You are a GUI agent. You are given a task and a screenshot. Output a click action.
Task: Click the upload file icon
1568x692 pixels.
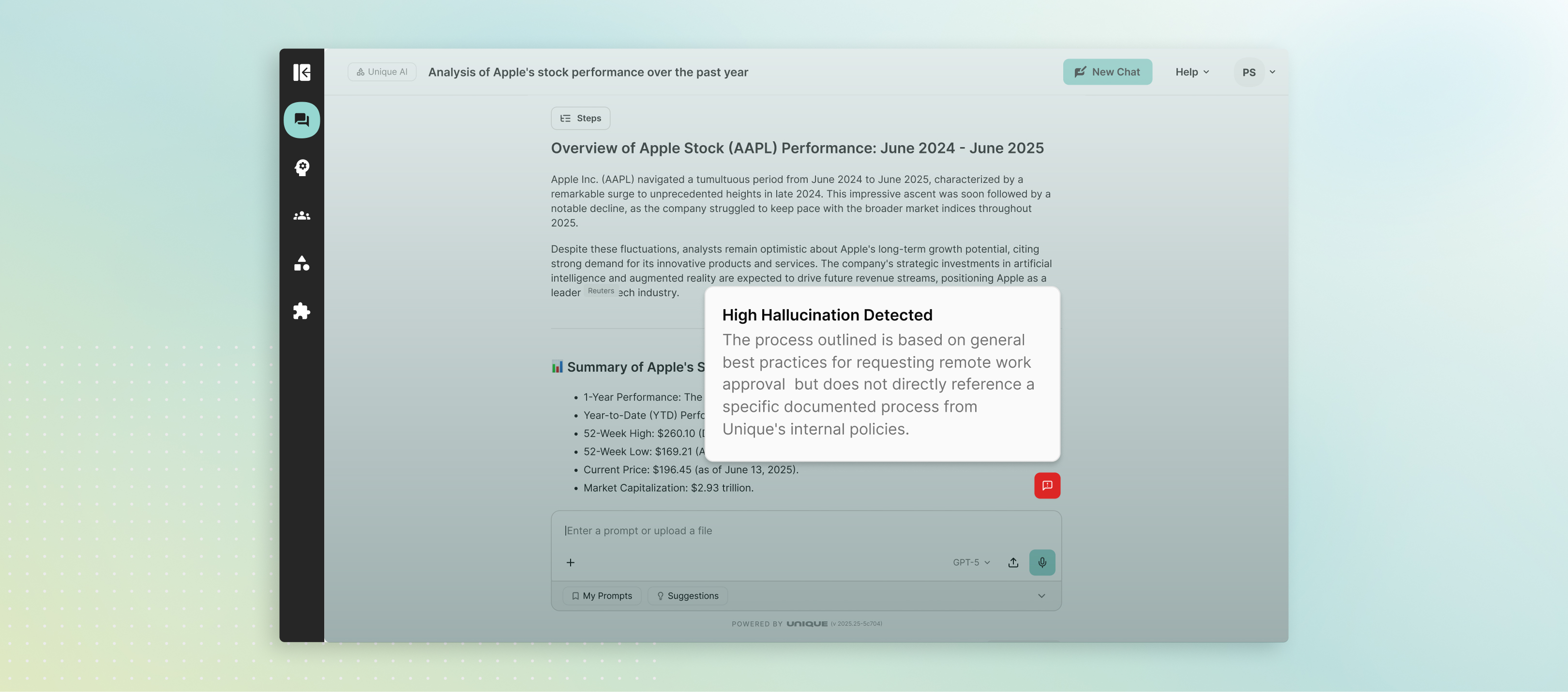pyautogui.click(x=1013, y=562)
